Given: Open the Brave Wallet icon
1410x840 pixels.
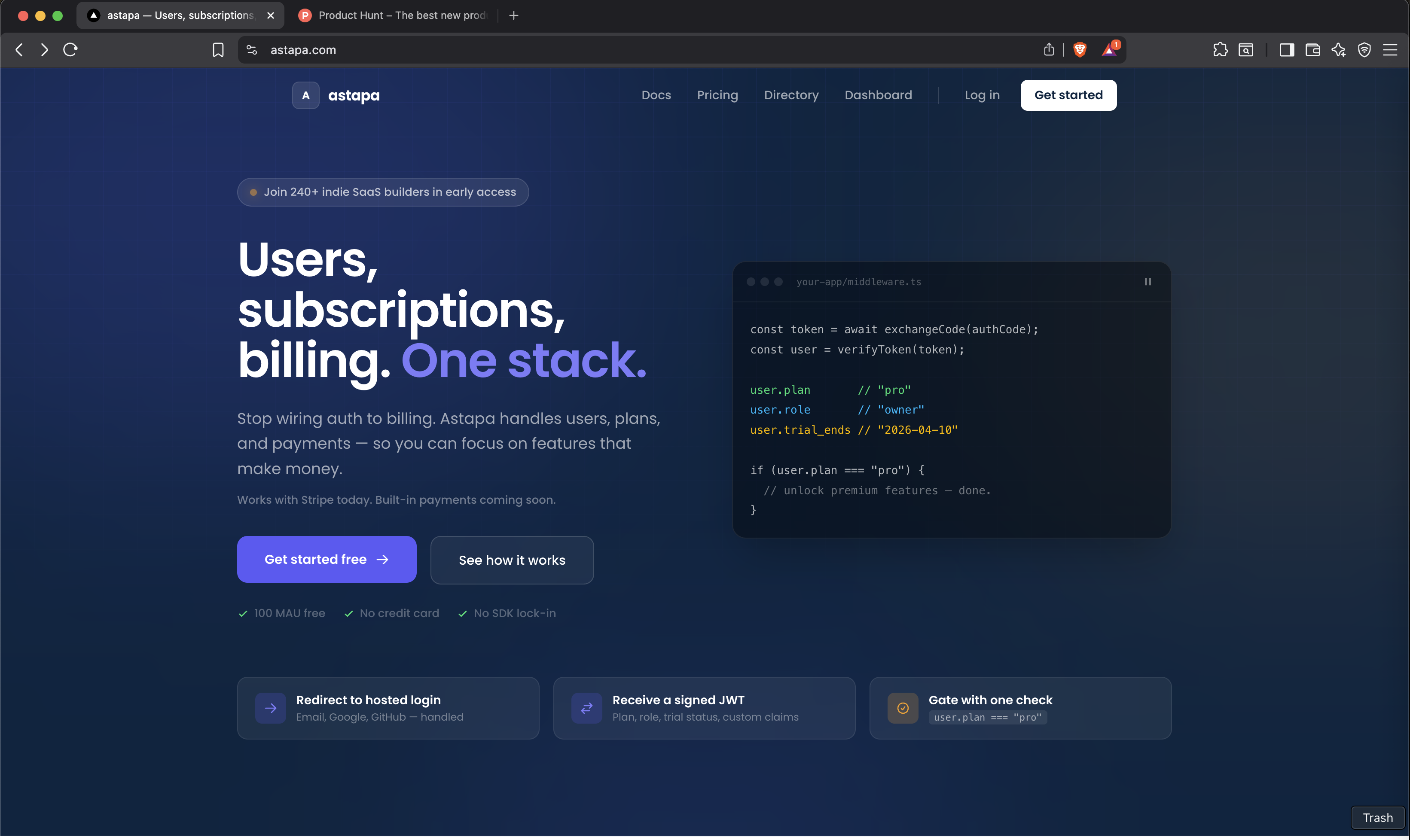Looking at the screenshot, I should coord(1312,50).
